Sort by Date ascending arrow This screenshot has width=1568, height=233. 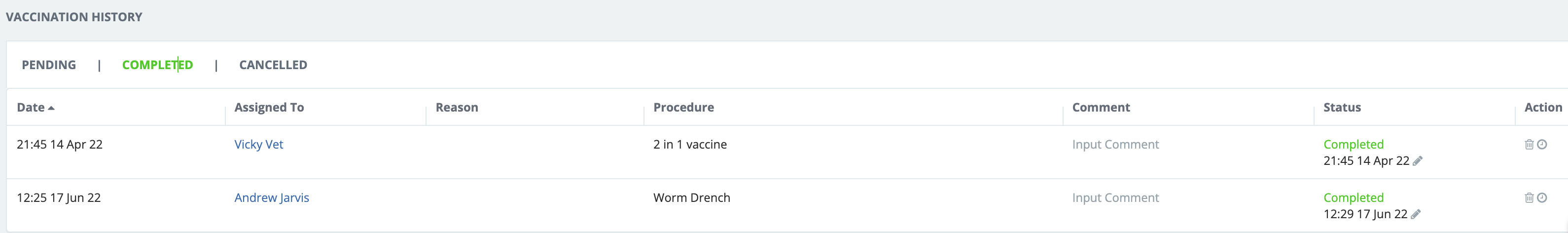(x=51, y=108)
